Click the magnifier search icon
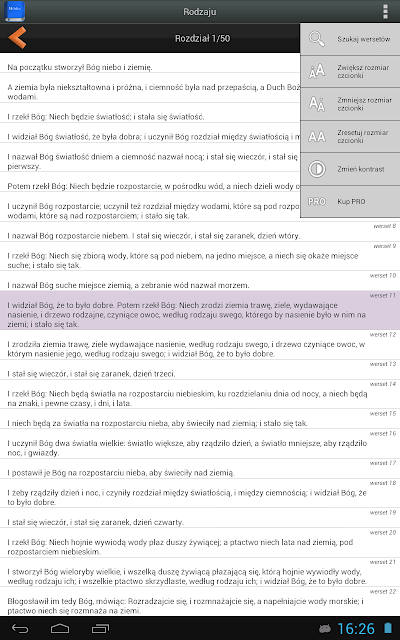 tap(317, 39)
